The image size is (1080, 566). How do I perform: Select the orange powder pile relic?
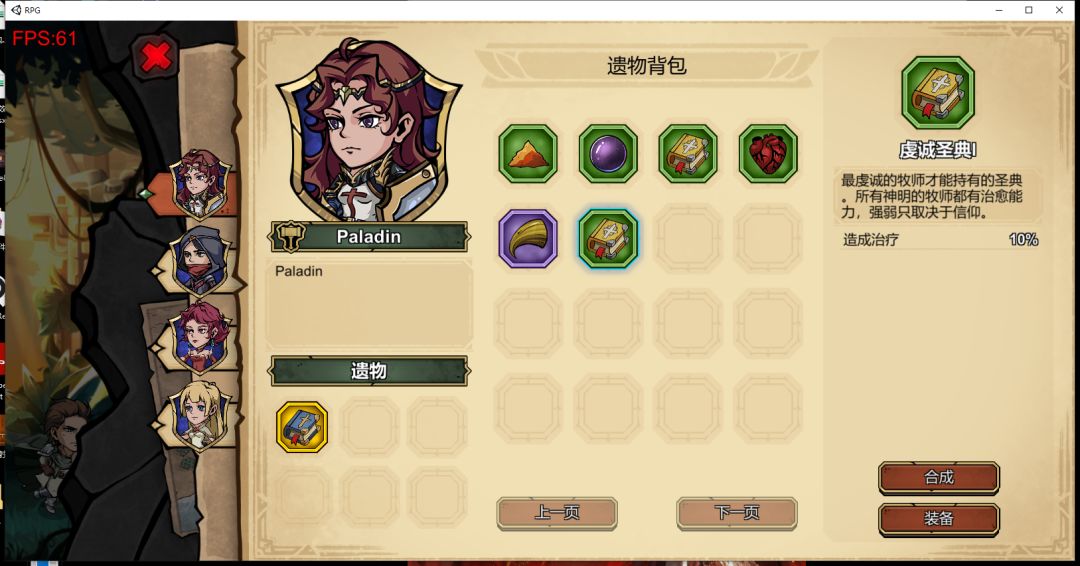[x=528, y=154]
